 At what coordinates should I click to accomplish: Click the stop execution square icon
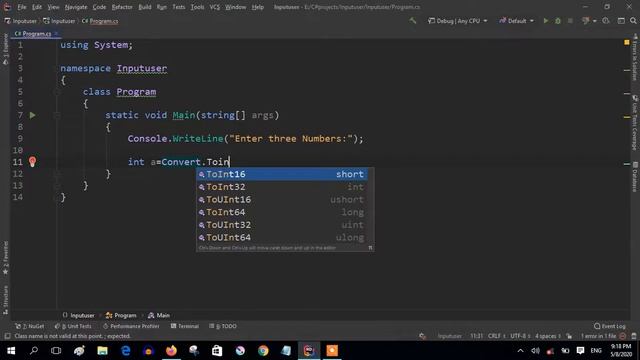point(570,21)
